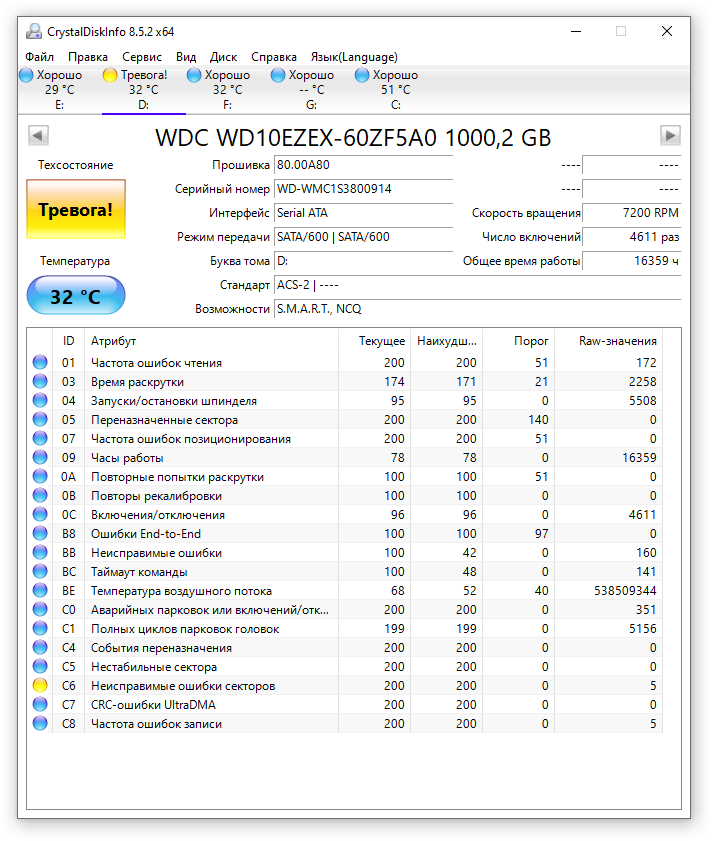Select the Часы работы row
This screenshot has width=712, height=841.
click(345, 458)
